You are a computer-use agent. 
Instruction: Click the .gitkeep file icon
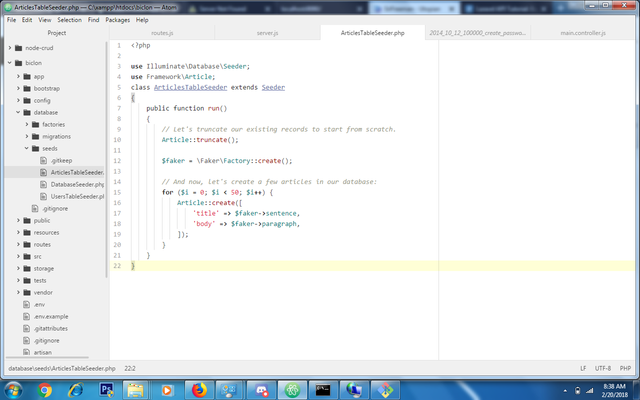44,160
